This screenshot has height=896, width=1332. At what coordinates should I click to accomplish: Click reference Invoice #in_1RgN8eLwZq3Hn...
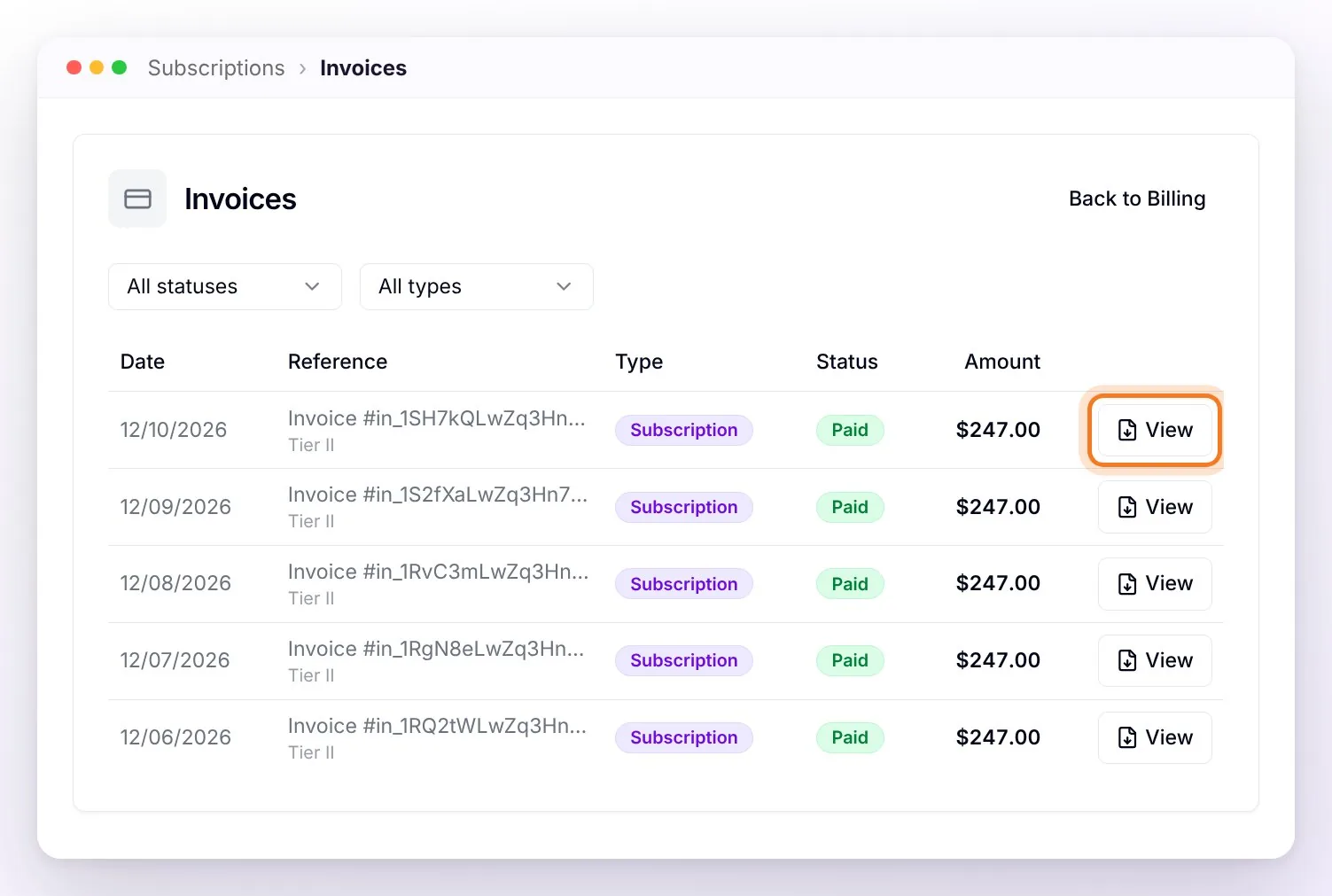pyautogui.click(x=437, y=649)
